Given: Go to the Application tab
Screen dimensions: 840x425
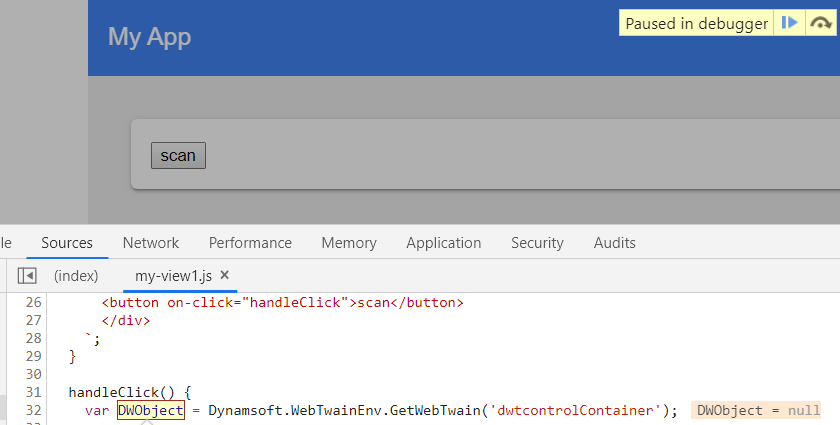Looking at the screenshot, I should [444, 243].
